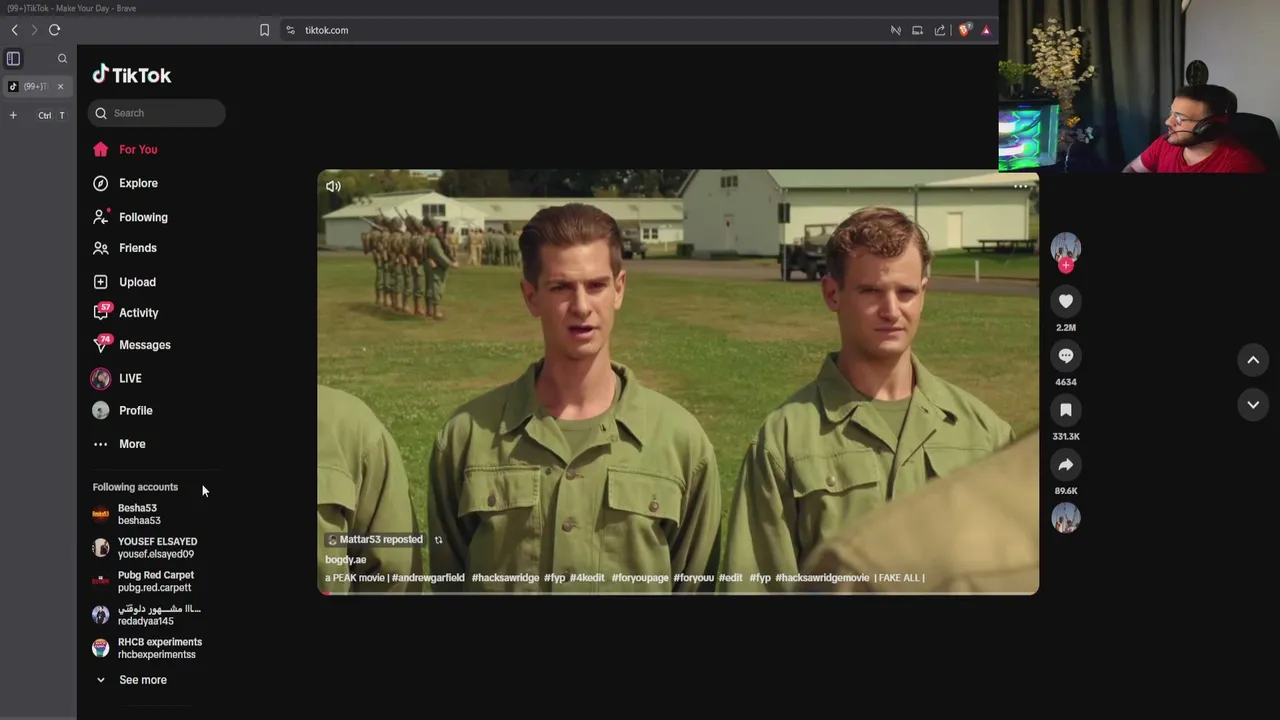The image size is (1280, 720).
Task: Open the RHCB experiments account
Action: click(x=147, y=648)
